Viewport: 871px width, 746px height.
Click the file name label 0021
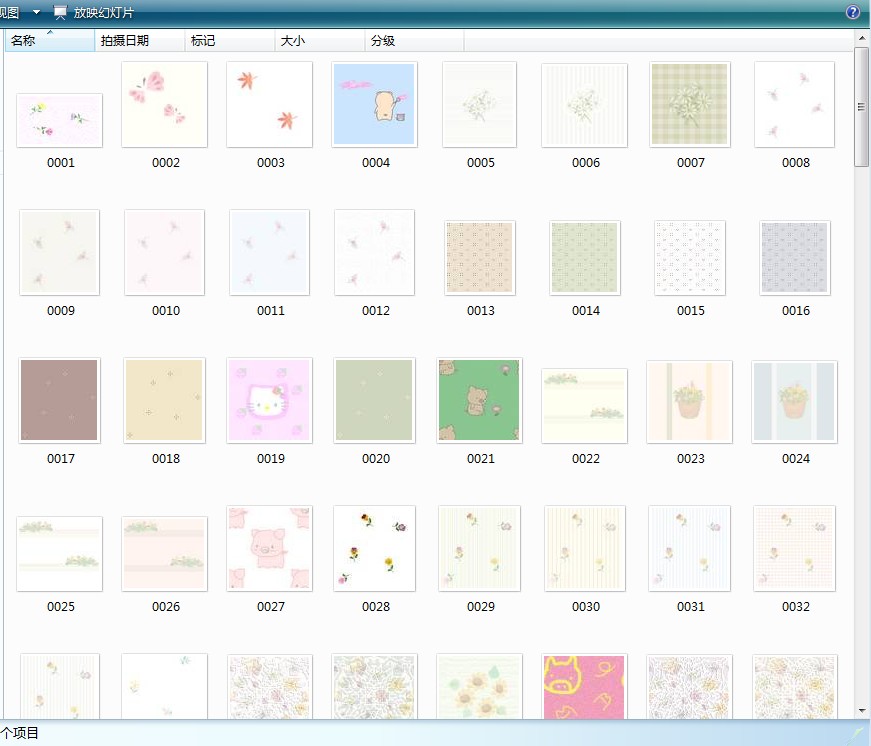480,459
